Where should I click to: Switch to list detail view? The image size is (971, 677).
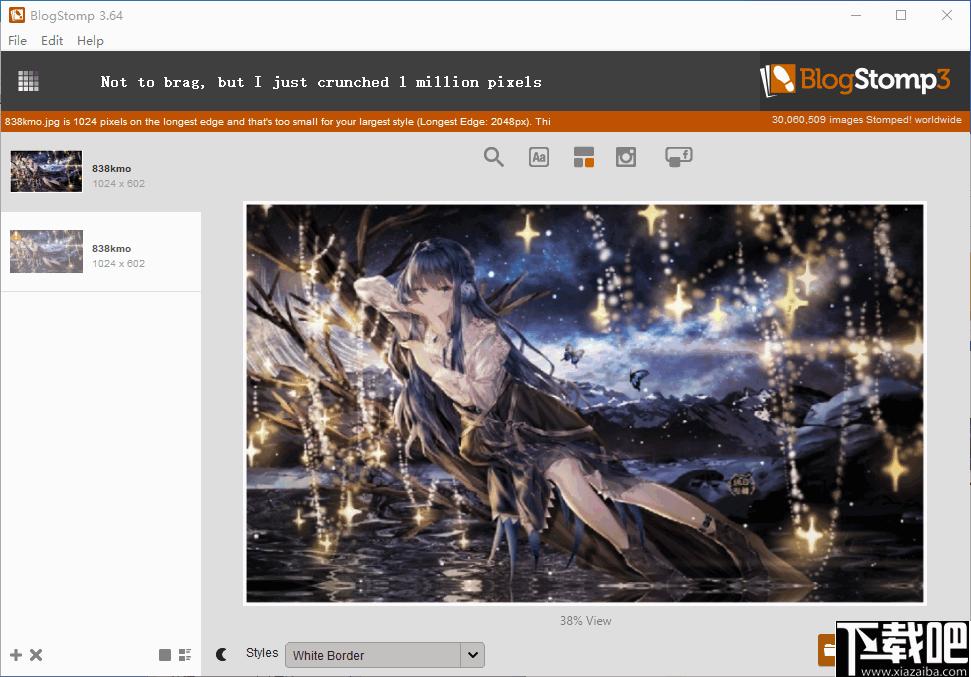tap(185, 655)
